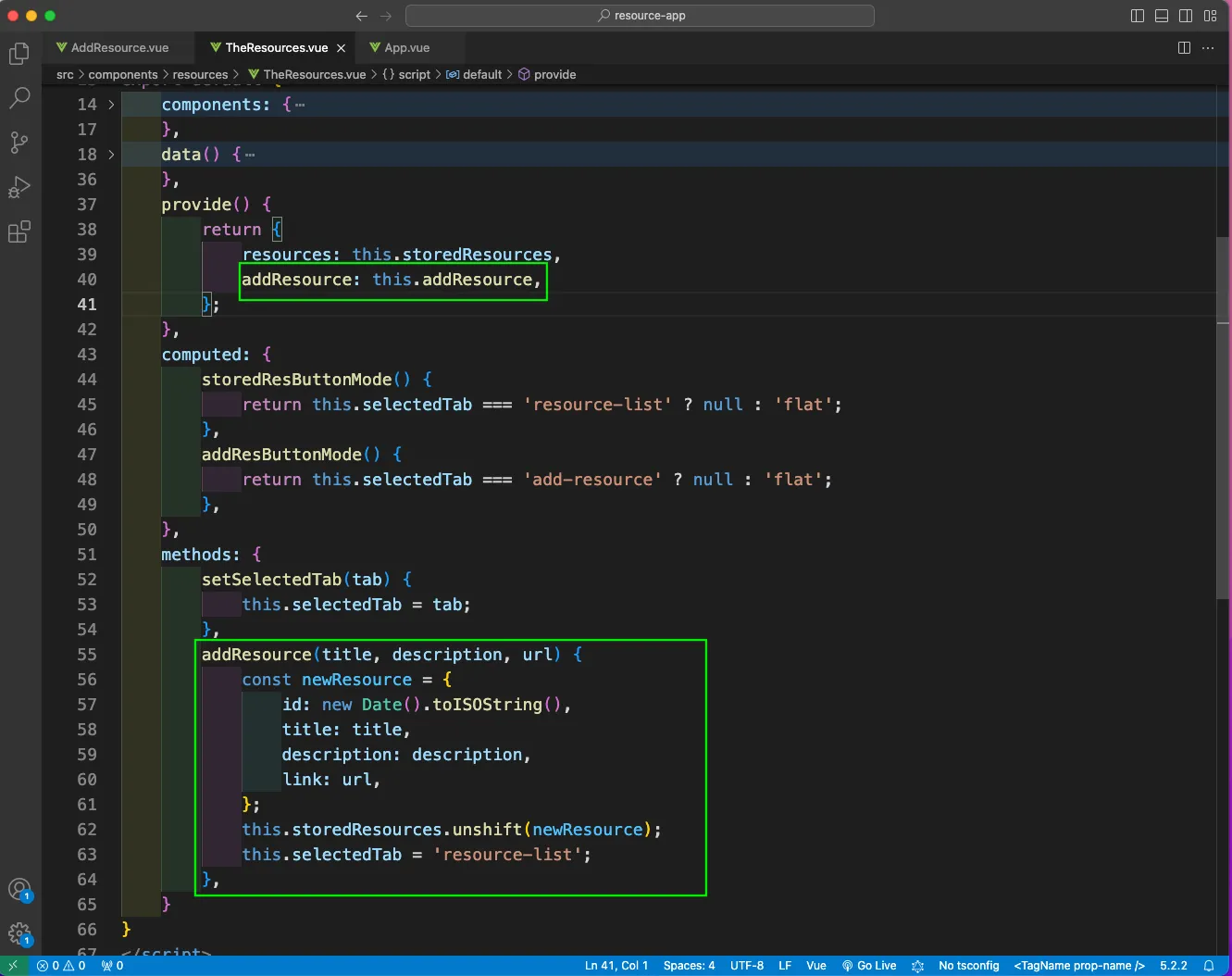Open the ports forwarded status item

coord(112,966)
